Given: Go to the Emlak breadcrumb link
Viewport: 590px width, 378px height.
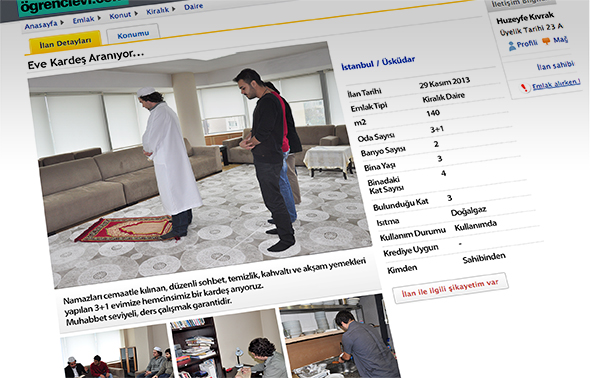Looking at the screenshot, I should [84, 20].
